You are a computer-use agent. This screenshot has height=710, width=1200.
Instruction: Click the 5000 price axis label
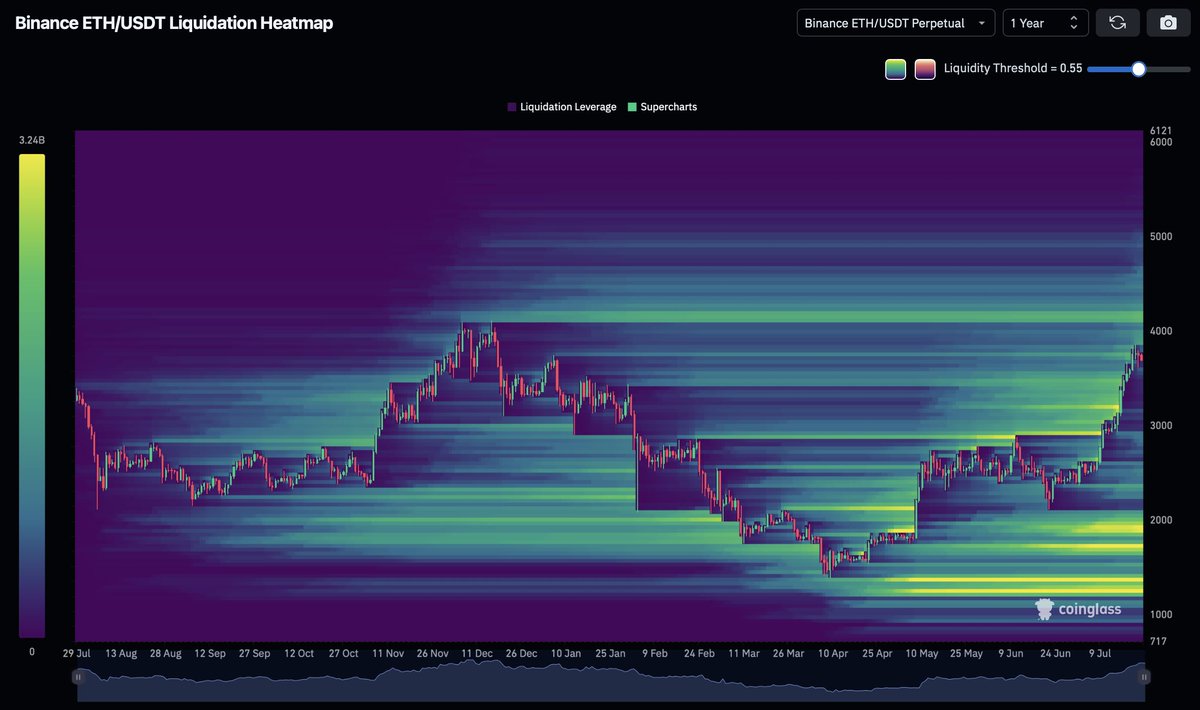point(1161,237)
